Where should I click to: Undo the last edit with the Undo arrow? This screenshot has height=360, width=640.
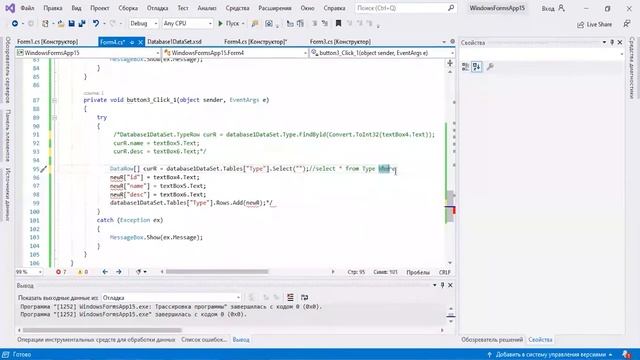(x=96, y=24)
